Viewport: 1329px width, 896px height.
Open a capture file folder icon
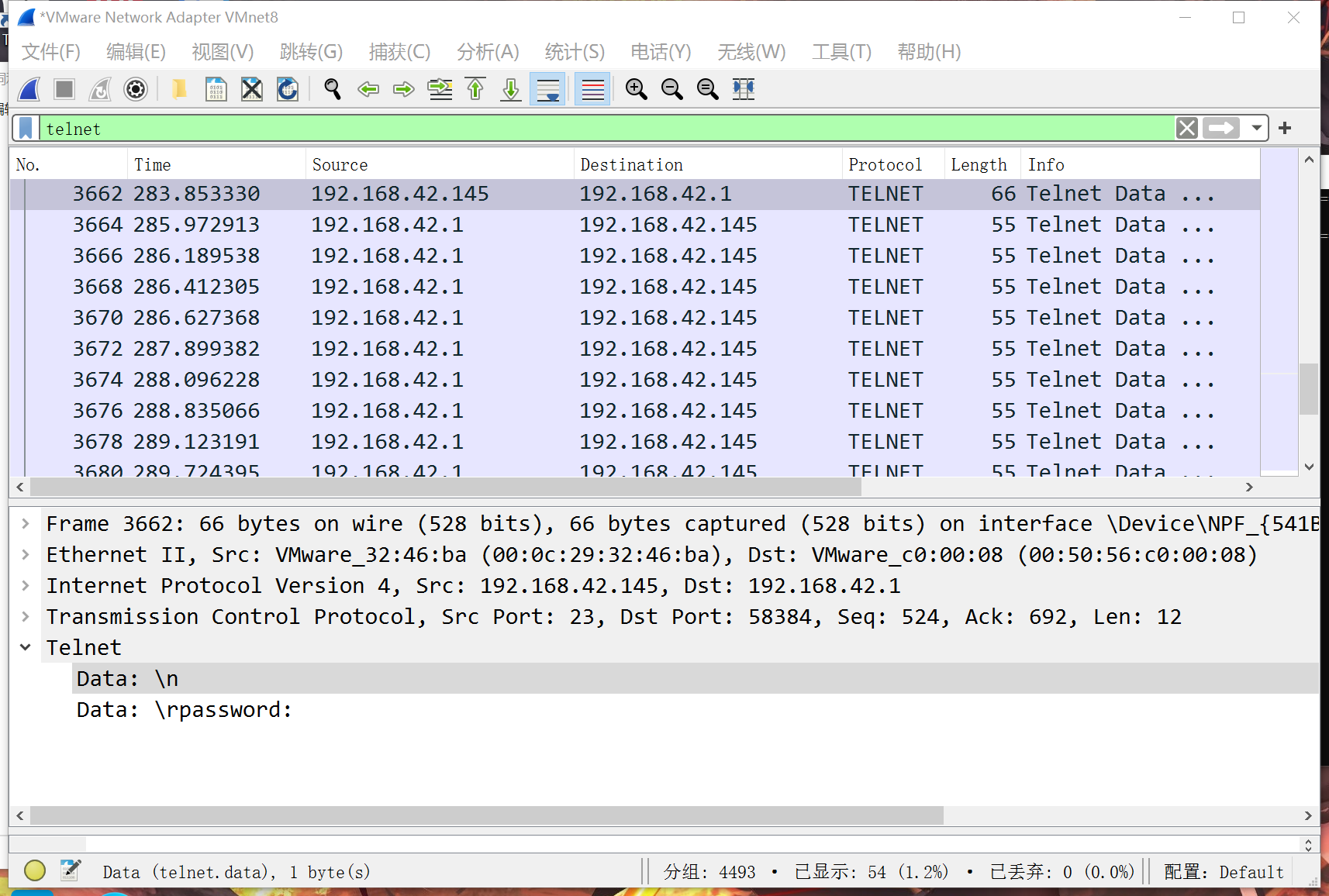(179, 89)
